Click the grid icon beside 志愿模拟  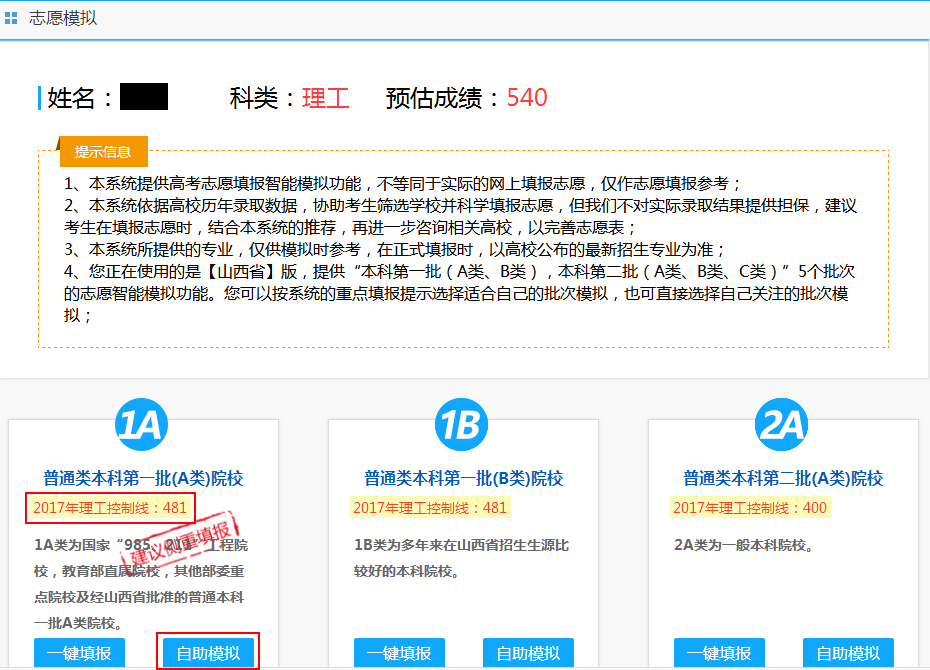tap(12, 19)
